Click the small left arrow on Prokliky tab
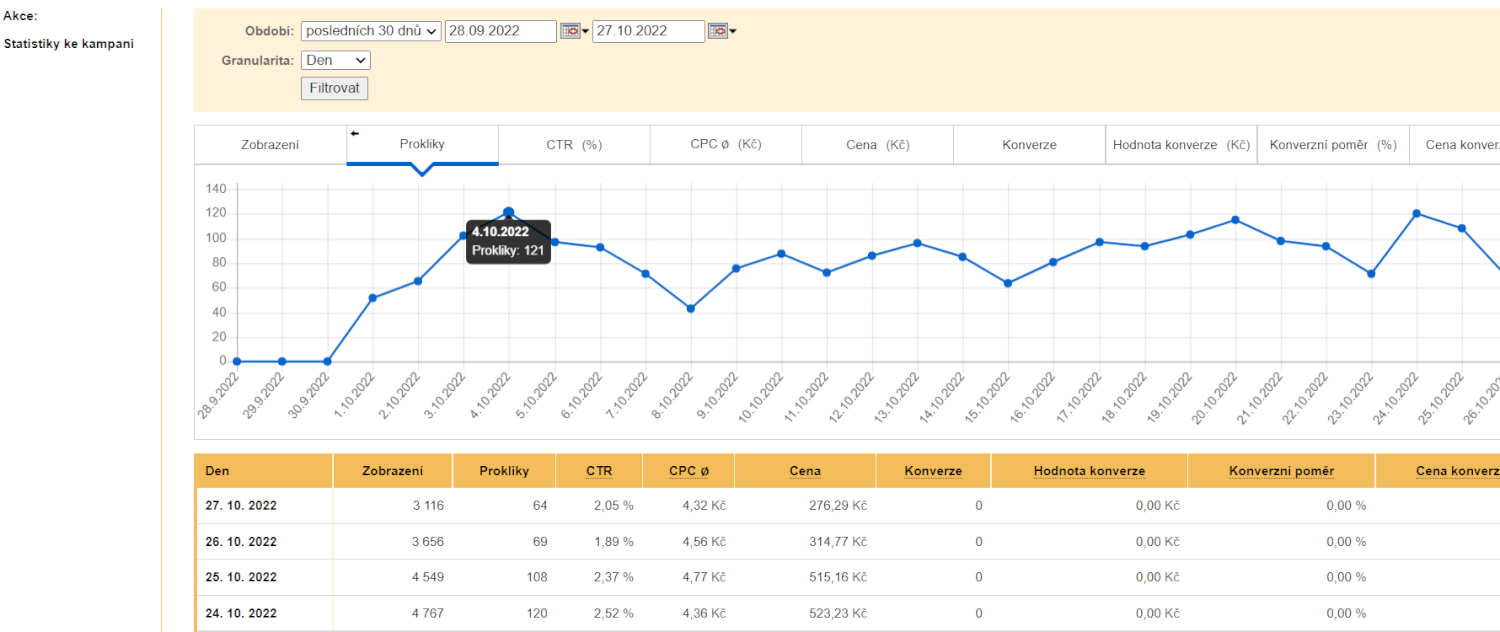 tap(354, 133)
